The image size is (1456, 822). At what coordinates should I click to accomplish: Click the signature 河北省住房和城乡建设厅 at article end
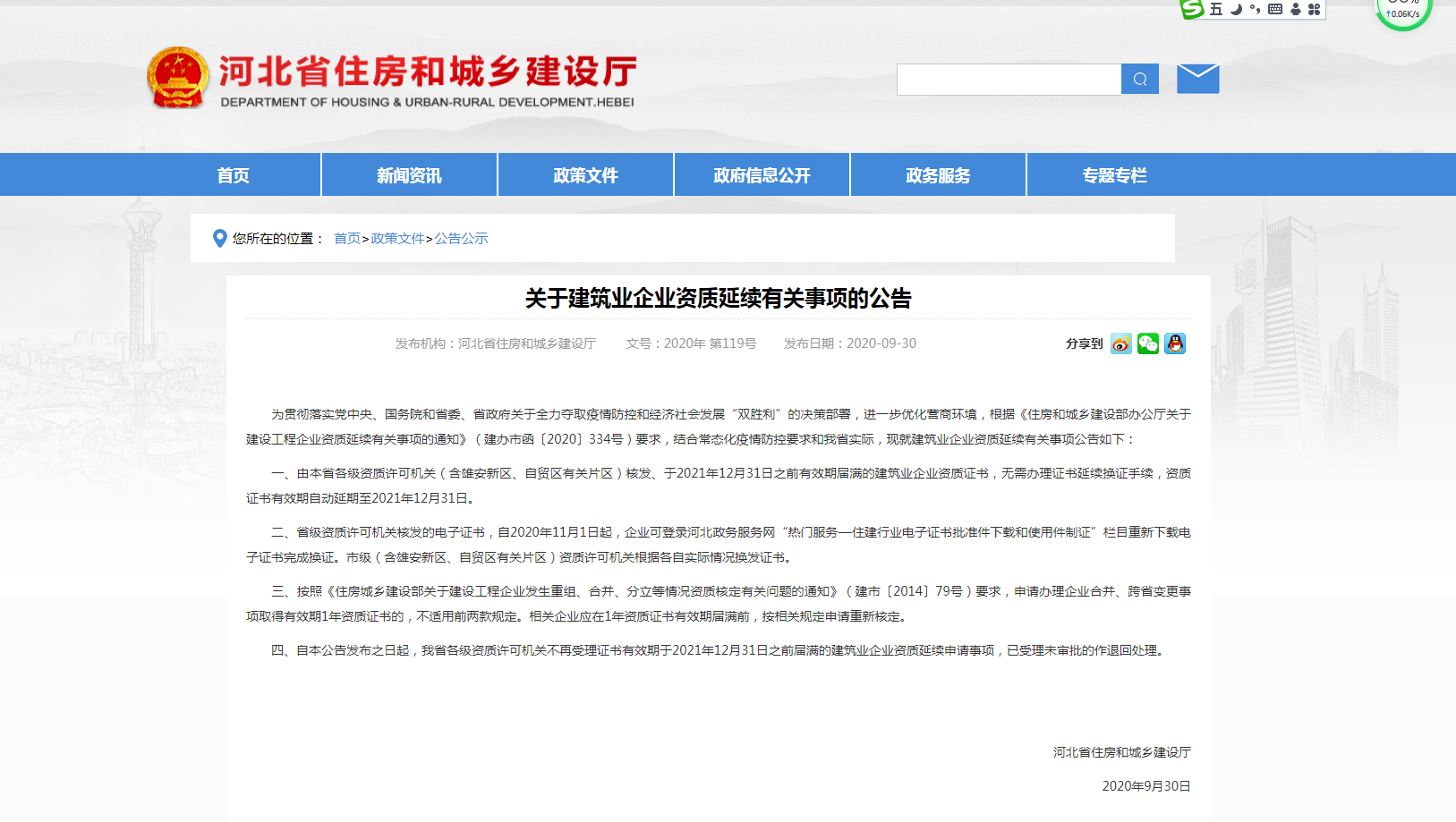point(1122,752)
